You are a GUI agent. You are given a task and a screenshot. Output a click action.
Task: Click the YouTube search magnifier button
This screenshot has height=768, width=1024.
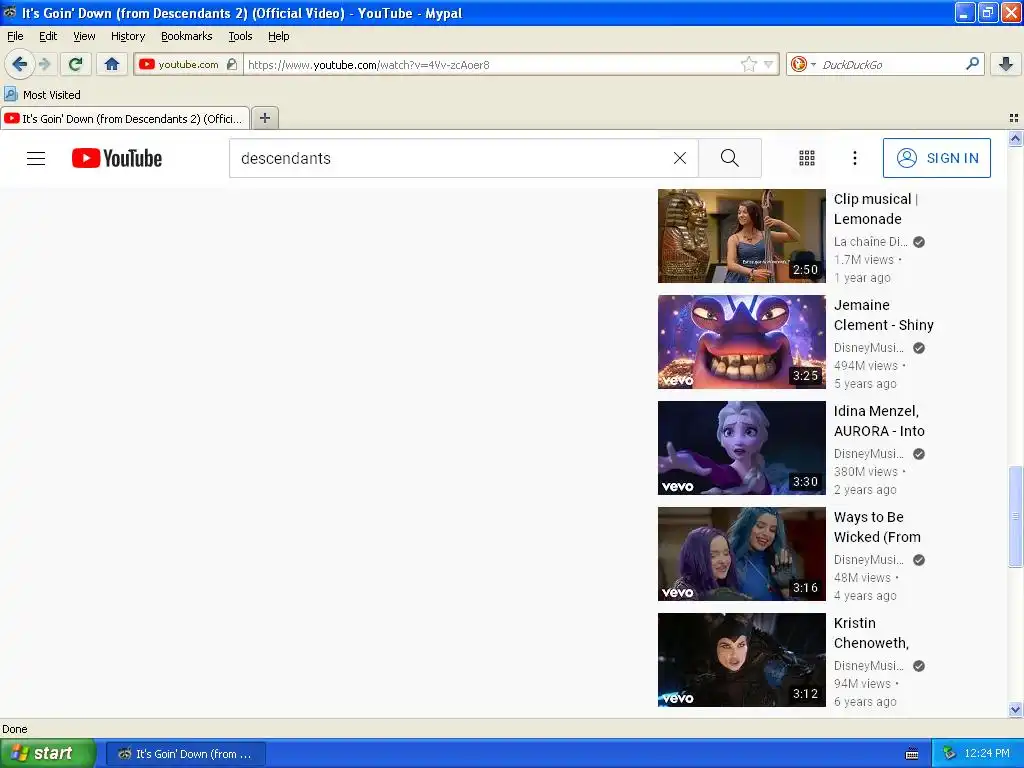tap(729, 158)
